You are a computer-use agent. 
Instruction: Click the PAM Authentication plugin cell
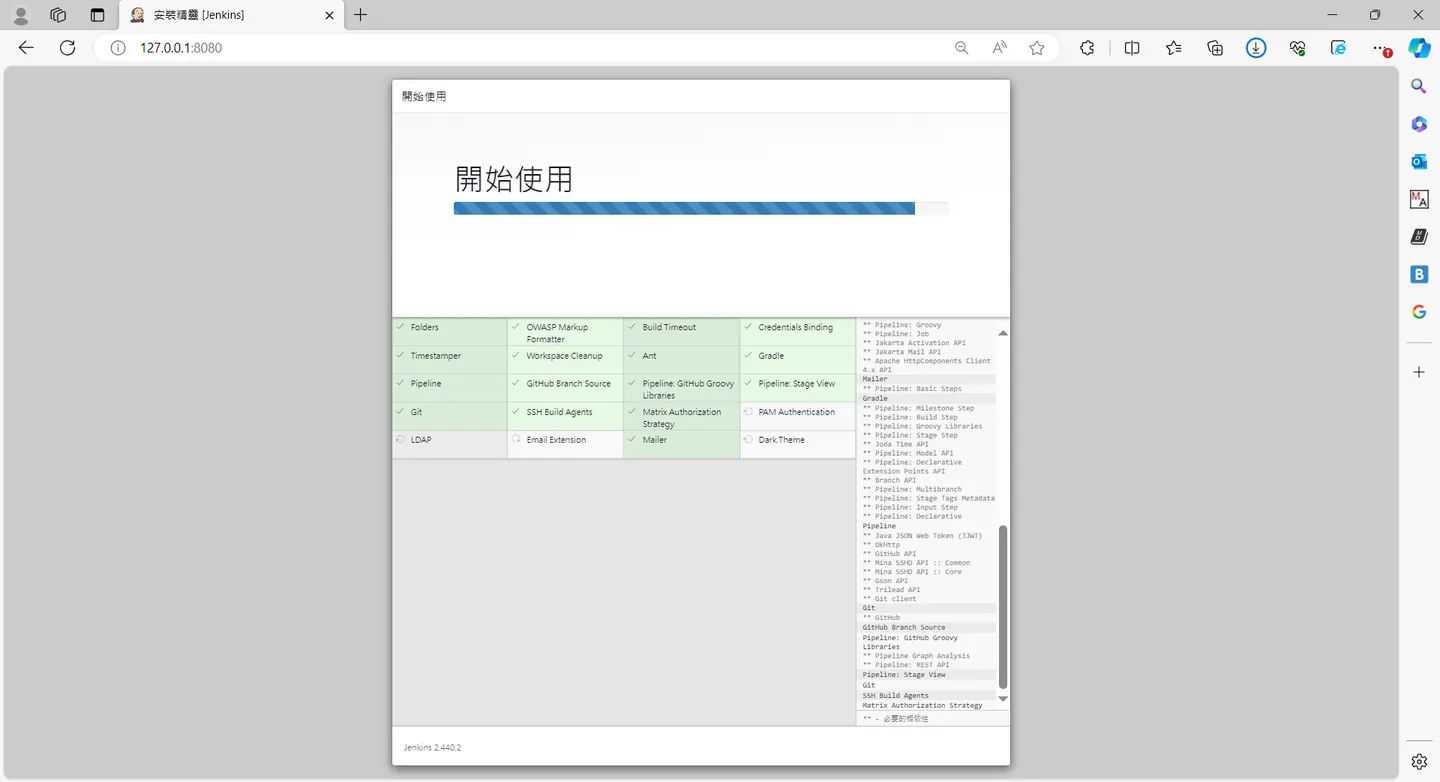pos(797,416)
